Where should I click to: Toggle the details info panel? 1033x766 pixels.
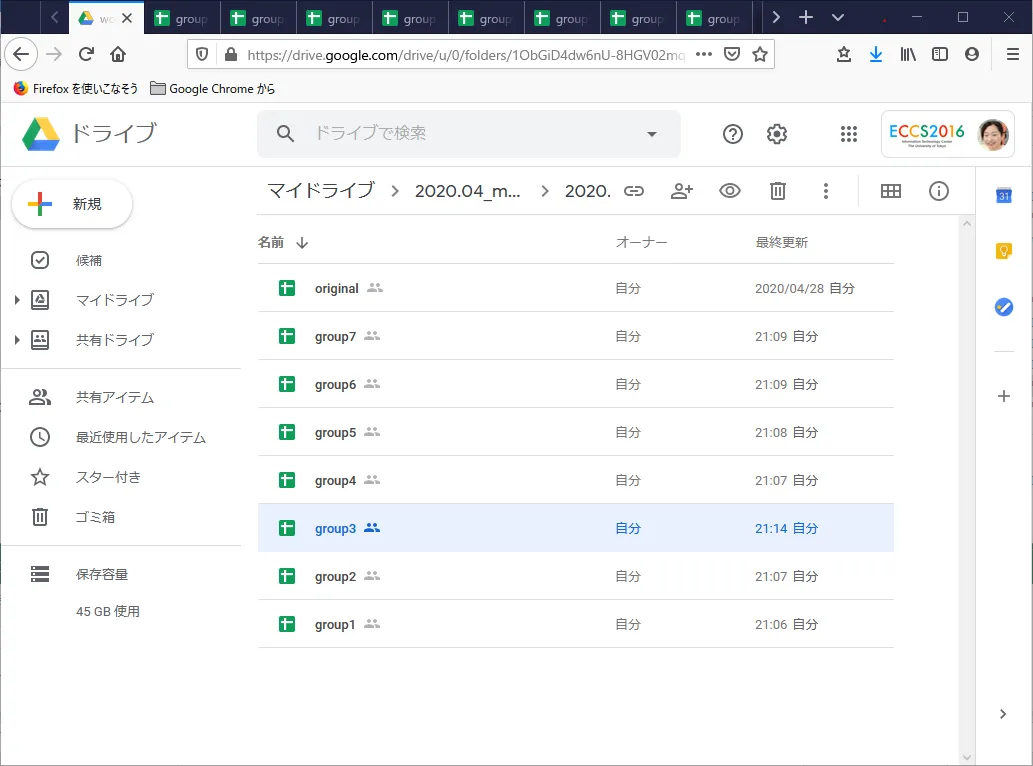pos(939,191)
